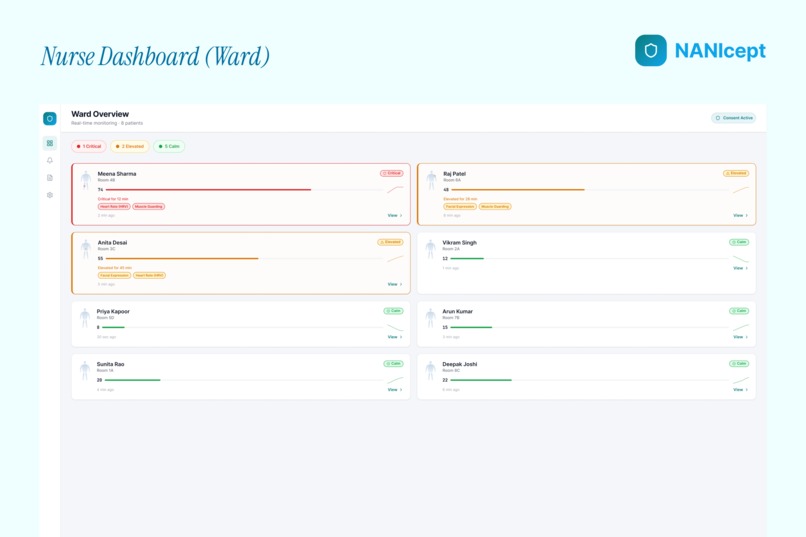Click Heart Rate tag on Meena Sharma card
Screen dimensions: 806x537
114,207
